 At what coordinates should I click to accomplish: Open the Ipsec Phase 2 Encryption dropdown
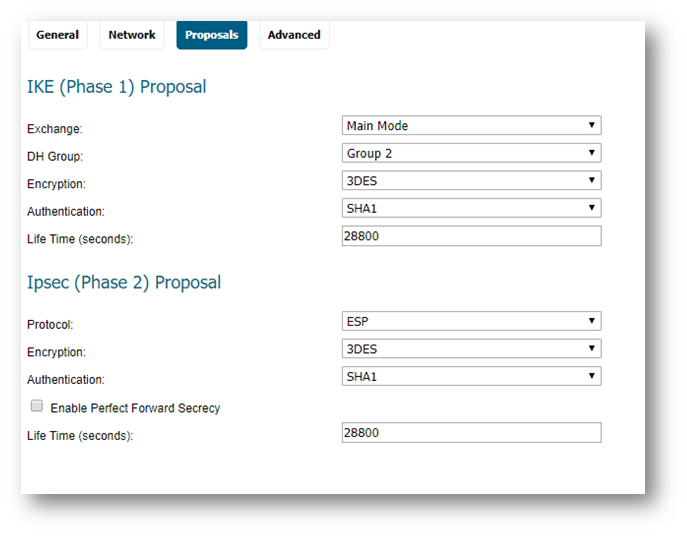(471, 349)
